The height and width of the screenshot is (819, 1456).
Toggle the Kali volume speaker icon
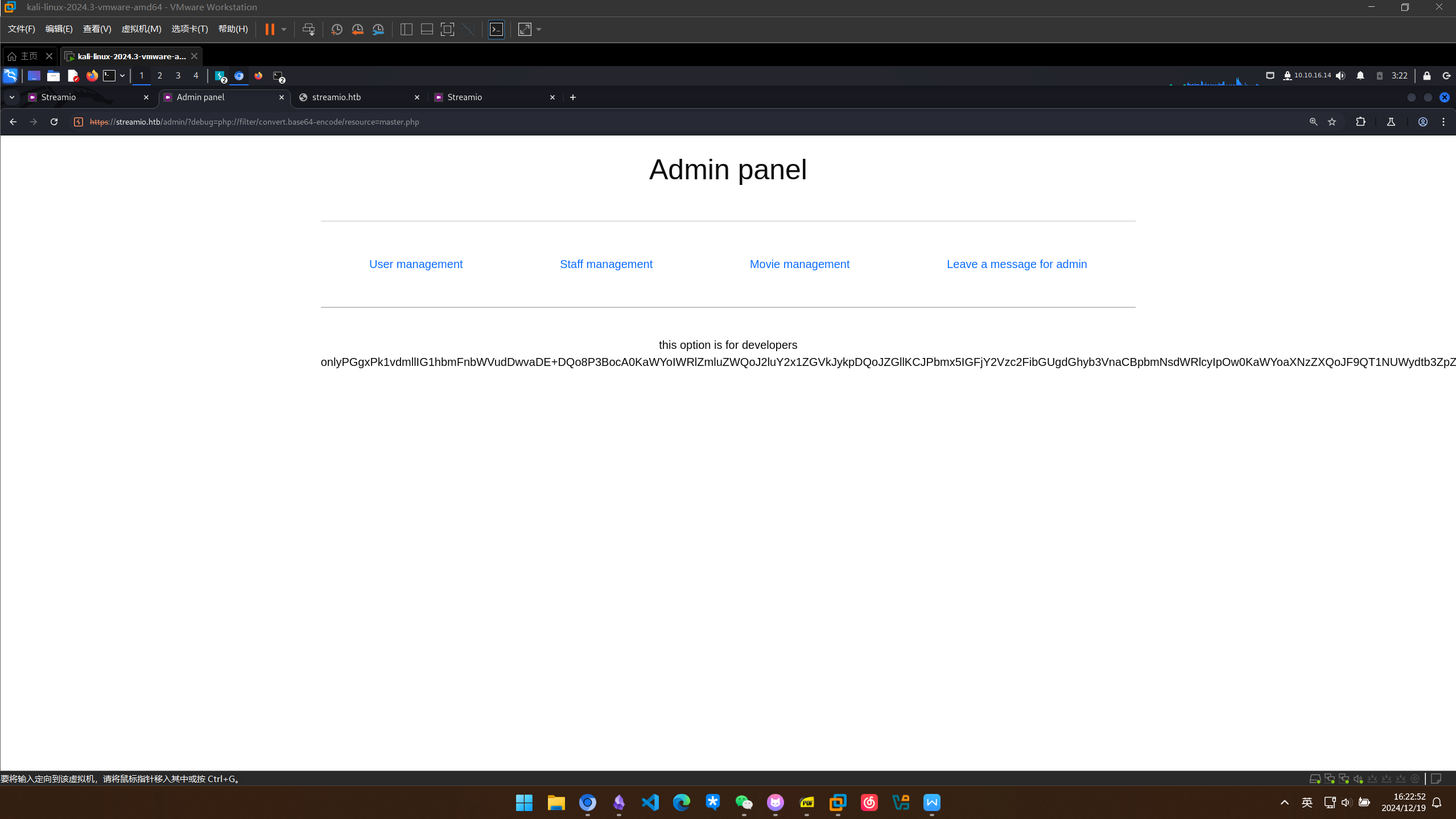[1340, 76]
